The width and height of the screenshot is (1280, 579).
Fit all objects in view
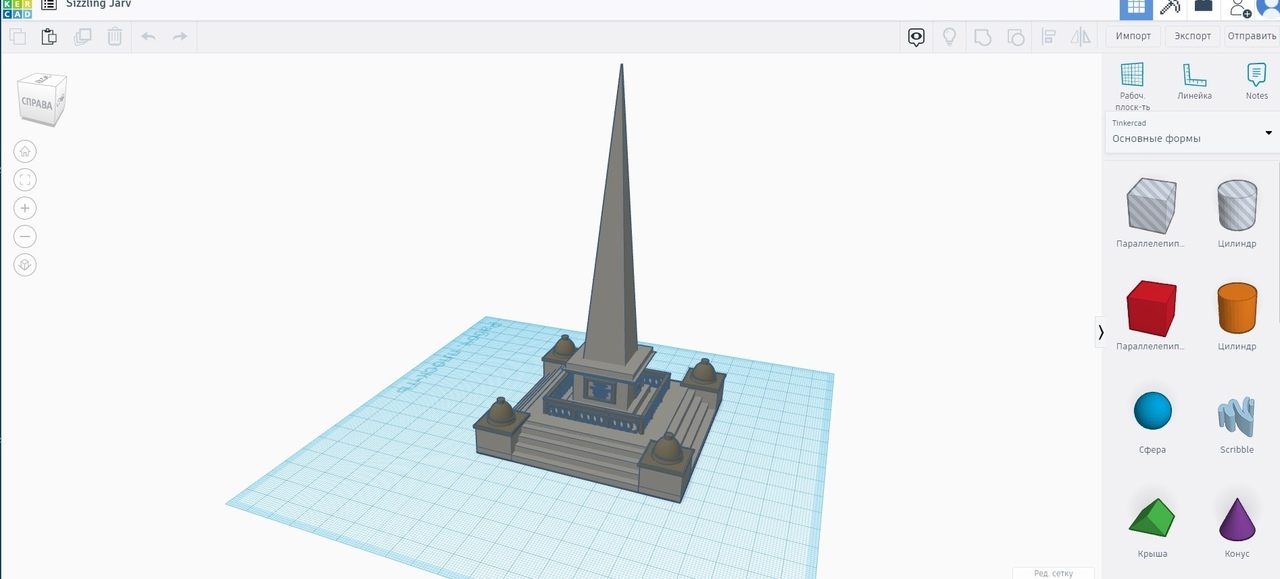25,180
